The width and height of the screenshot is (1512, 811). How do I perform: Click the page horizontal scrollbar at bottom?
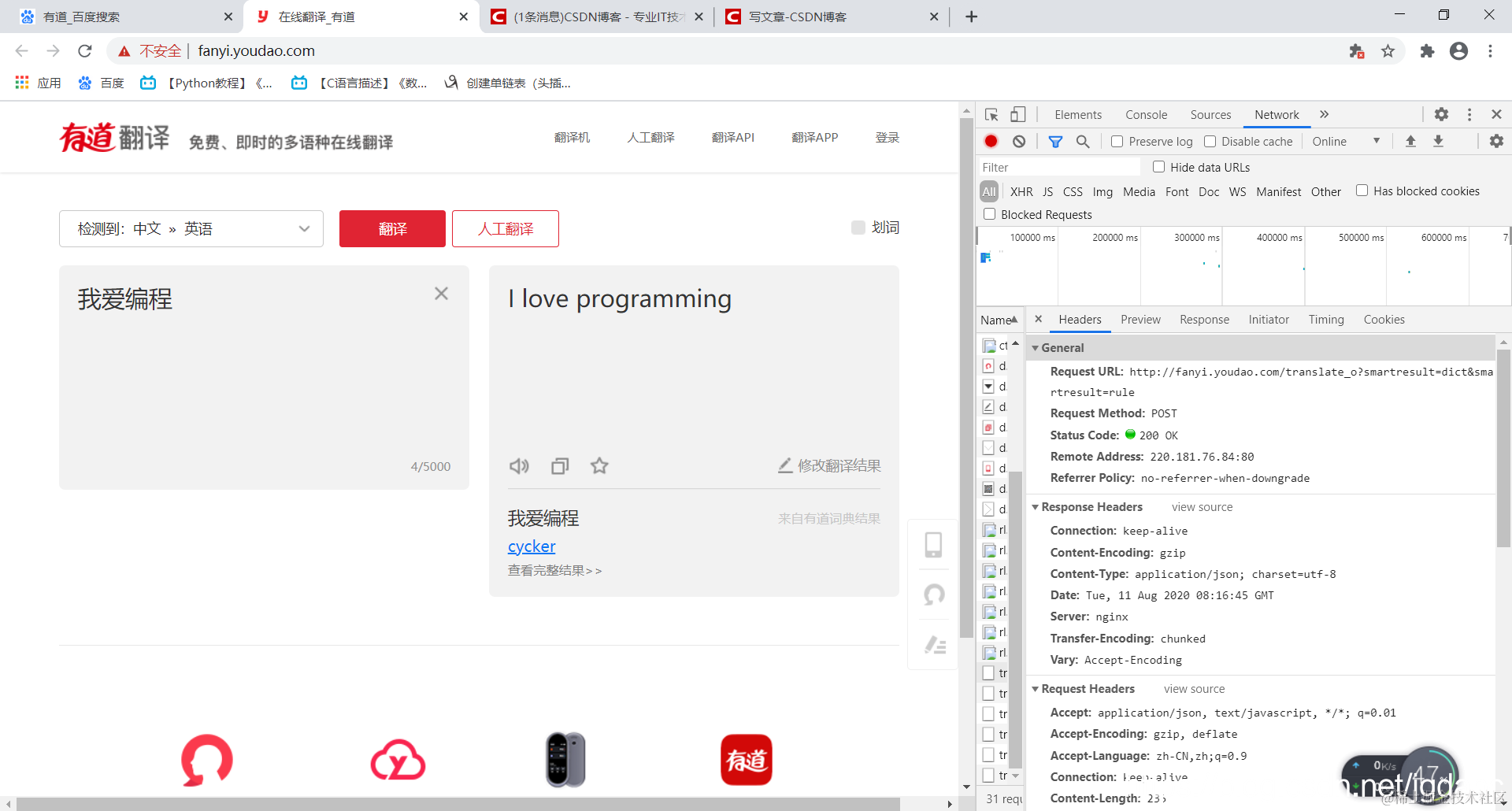(x=458, y=804)
